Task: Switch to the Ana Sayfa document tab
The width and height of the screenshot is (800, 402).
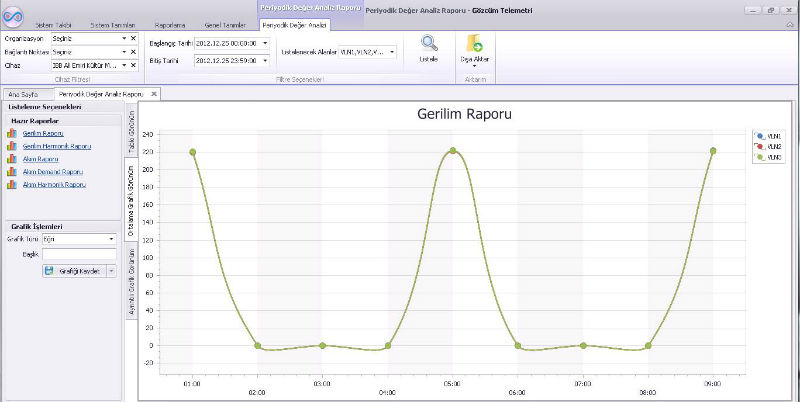Action: coord(24,93)
